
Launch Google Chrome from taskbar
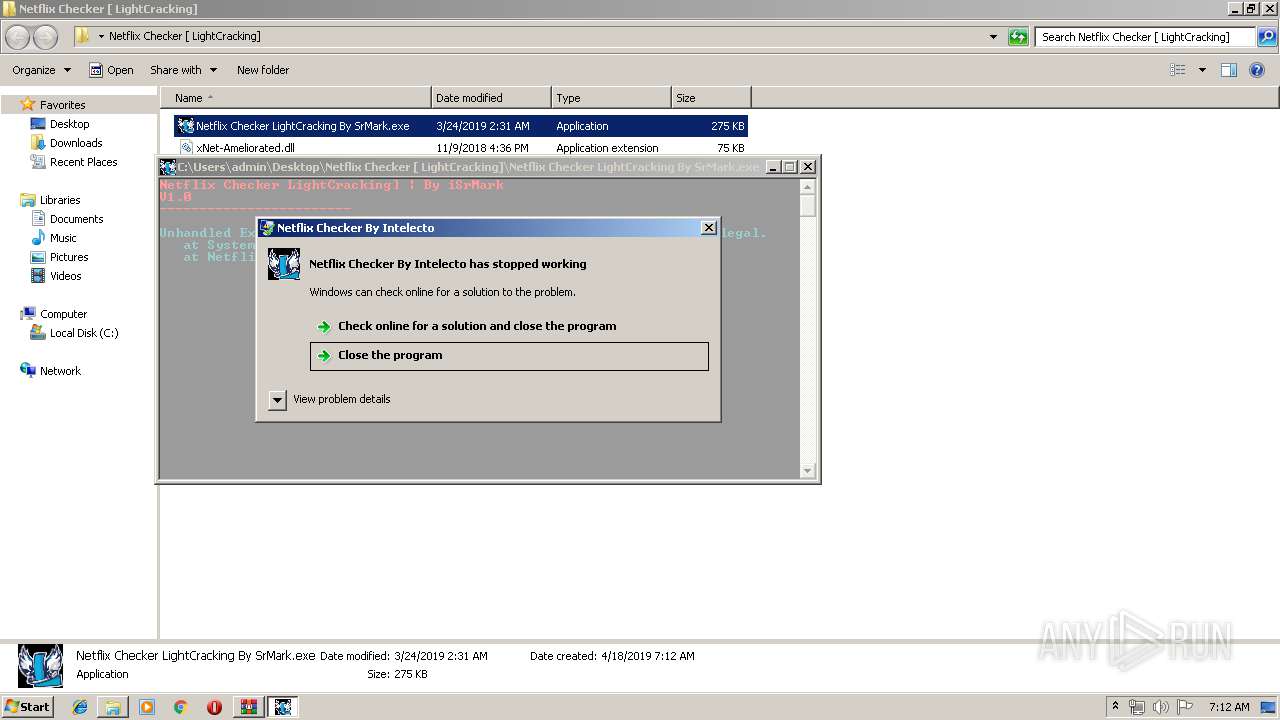(x=181, y=707)
